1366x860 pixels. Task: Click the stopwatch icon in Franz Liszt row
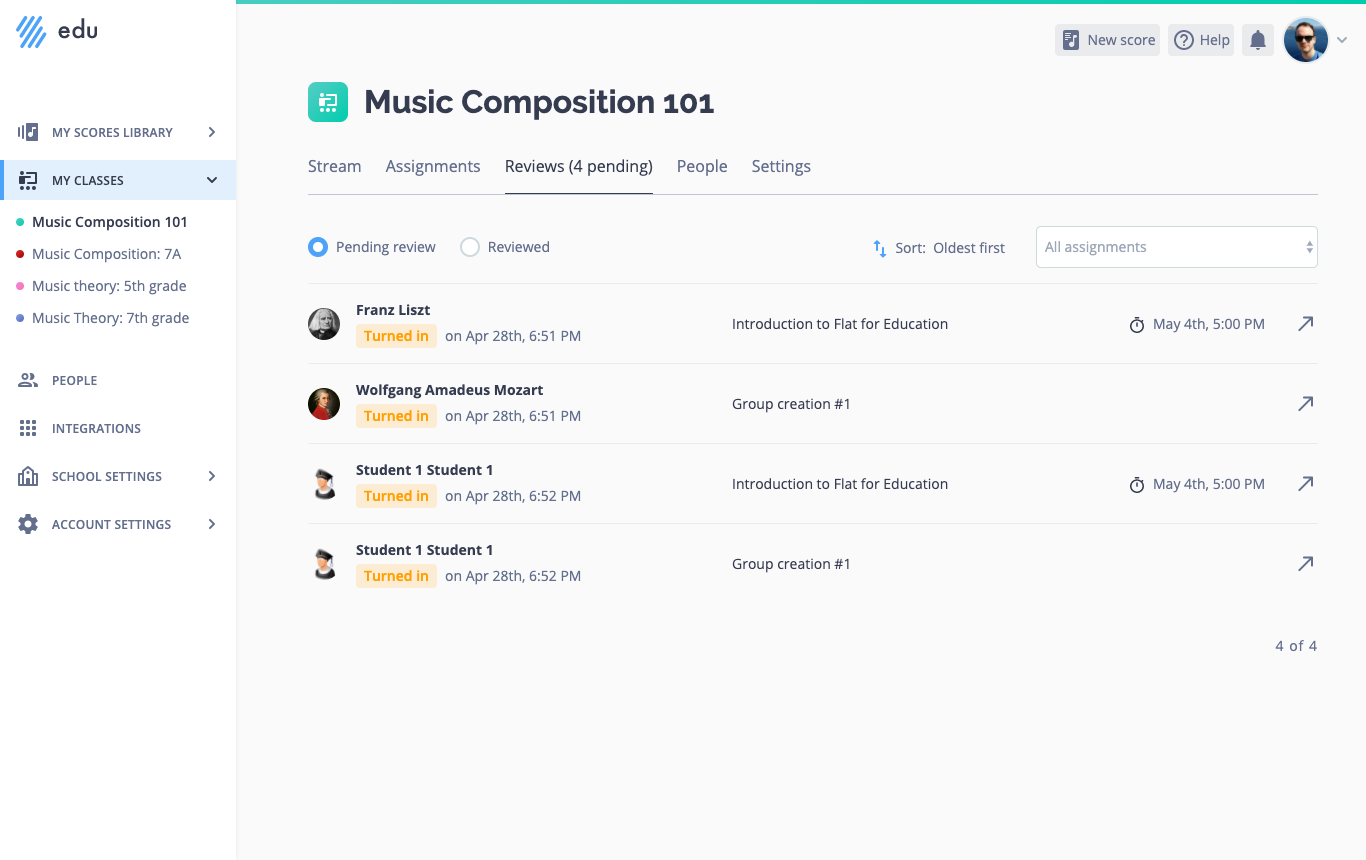(1137, 325)
